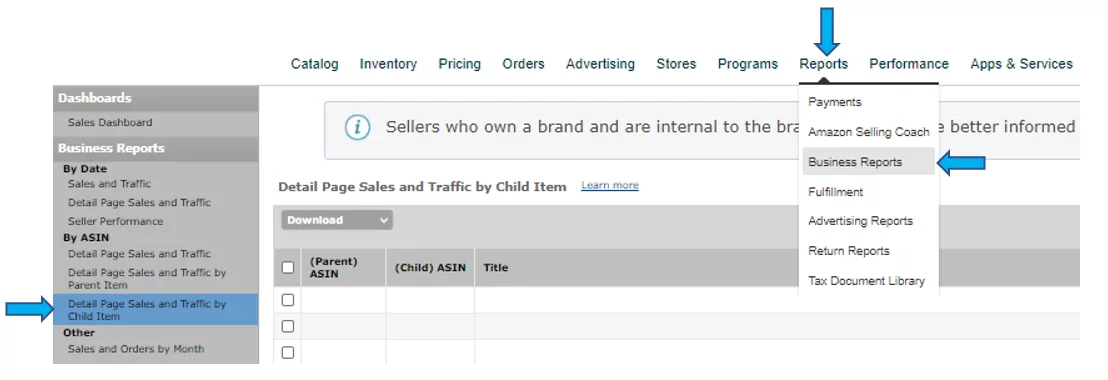Click the Dashboards sidebar header
The height and width of the screenshot is (380, 1108).
pos(155,98)
